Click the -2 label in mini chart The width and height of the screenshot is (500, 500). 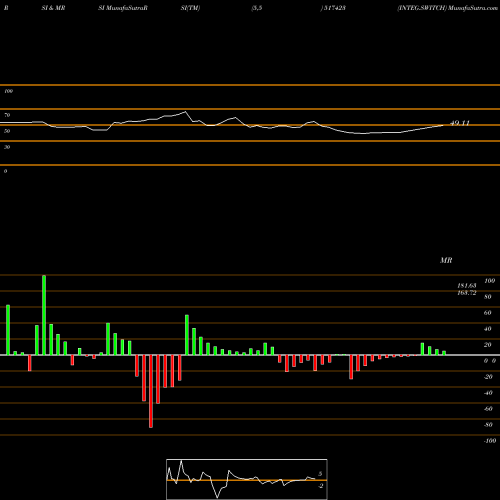tap(321, 486)
